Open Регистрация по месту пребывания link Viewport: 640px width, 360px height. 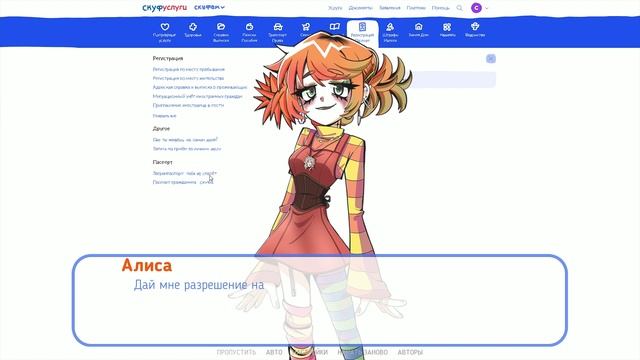[189, 69]
